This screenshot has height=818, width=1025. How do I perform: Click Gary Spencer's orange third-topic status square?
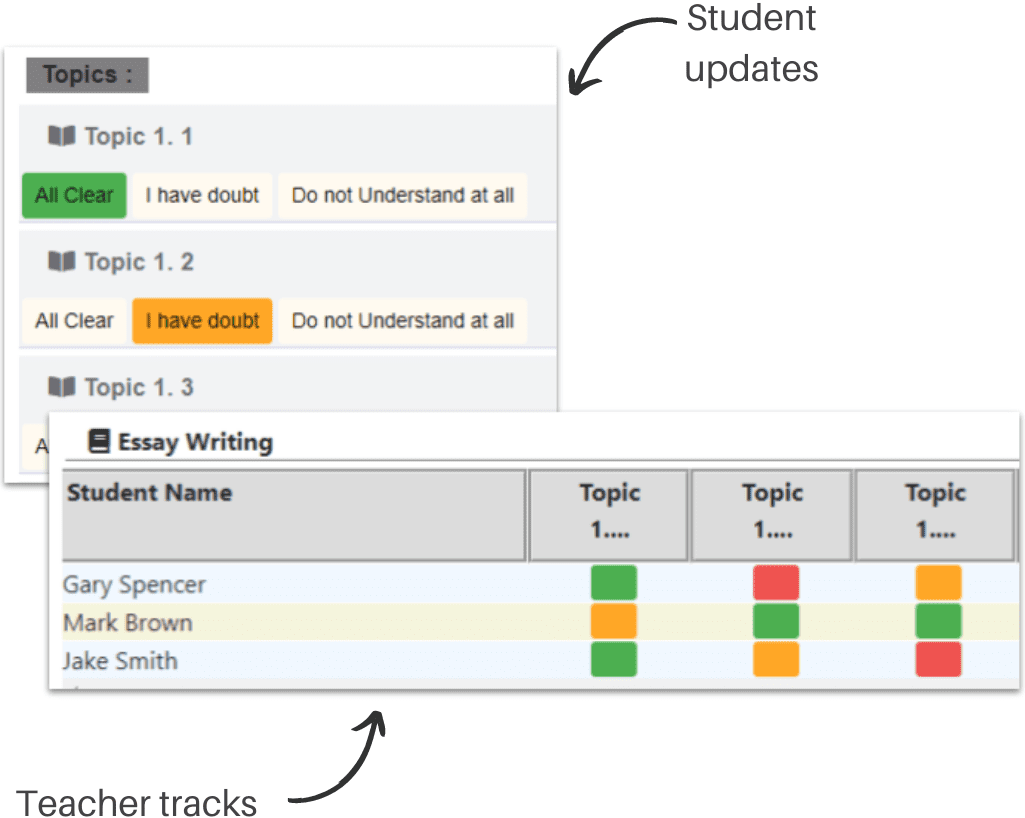coord(938,583)
